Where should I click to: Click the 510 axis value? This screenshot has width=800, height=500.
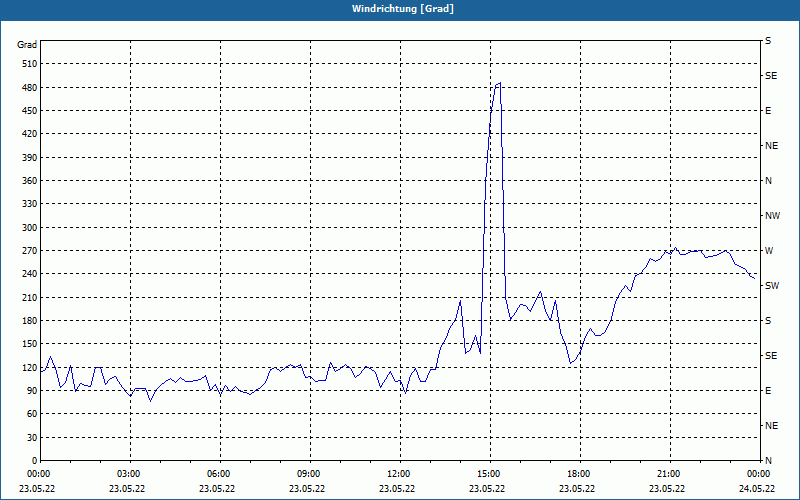(x=30, y=64)
